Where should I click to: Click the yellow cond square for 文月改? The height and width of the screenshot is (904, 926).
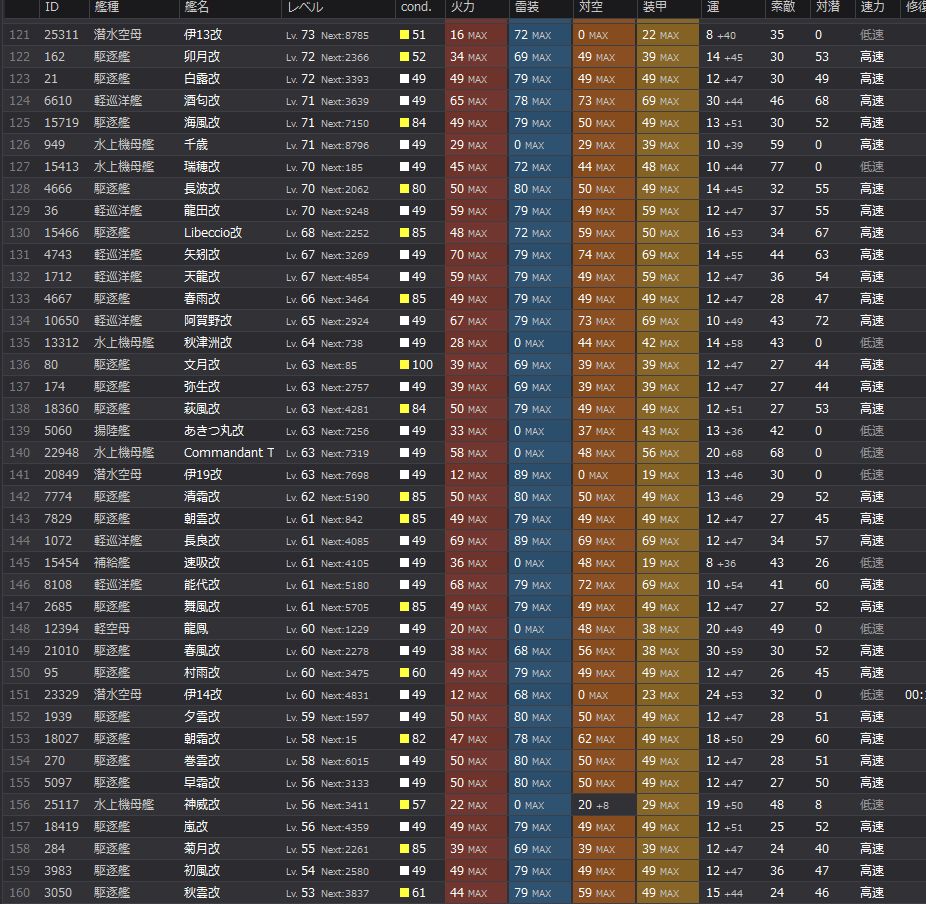pos(405,365)
